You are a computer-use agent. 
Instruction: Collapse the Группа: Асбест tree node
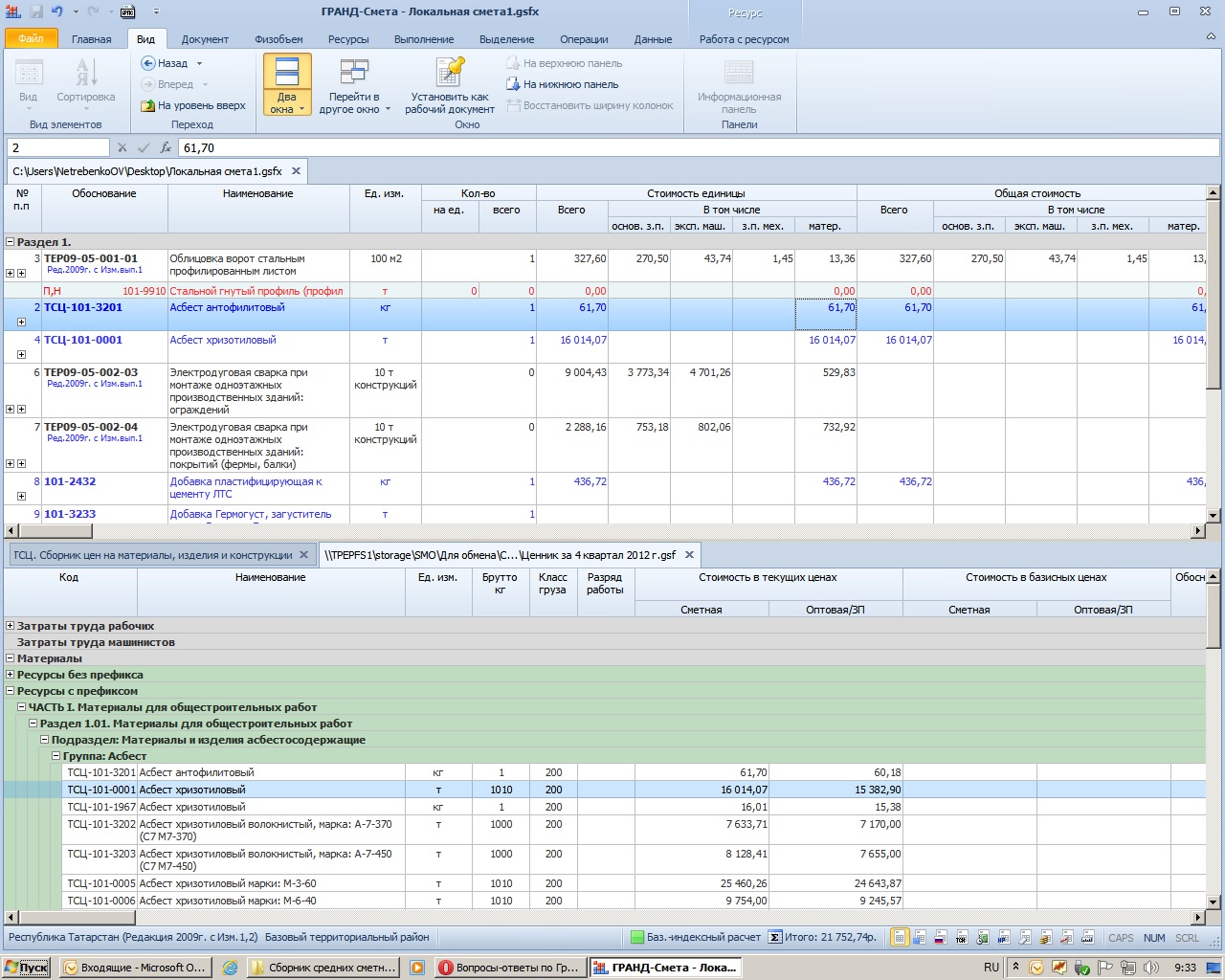pyautogui.click(x=56, y=756)
